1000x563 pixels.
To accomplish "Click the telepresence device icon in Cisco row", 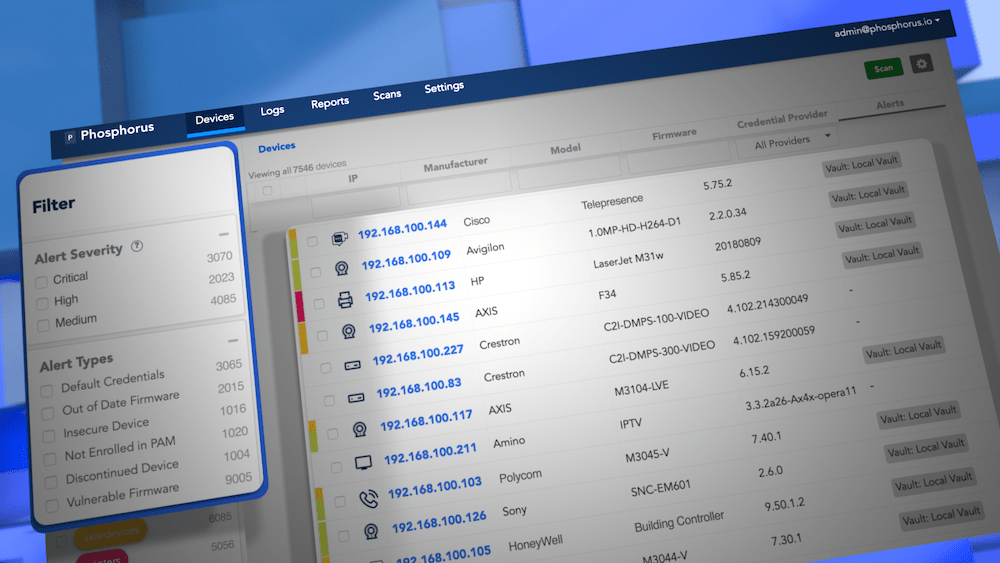I will (339, 239).
